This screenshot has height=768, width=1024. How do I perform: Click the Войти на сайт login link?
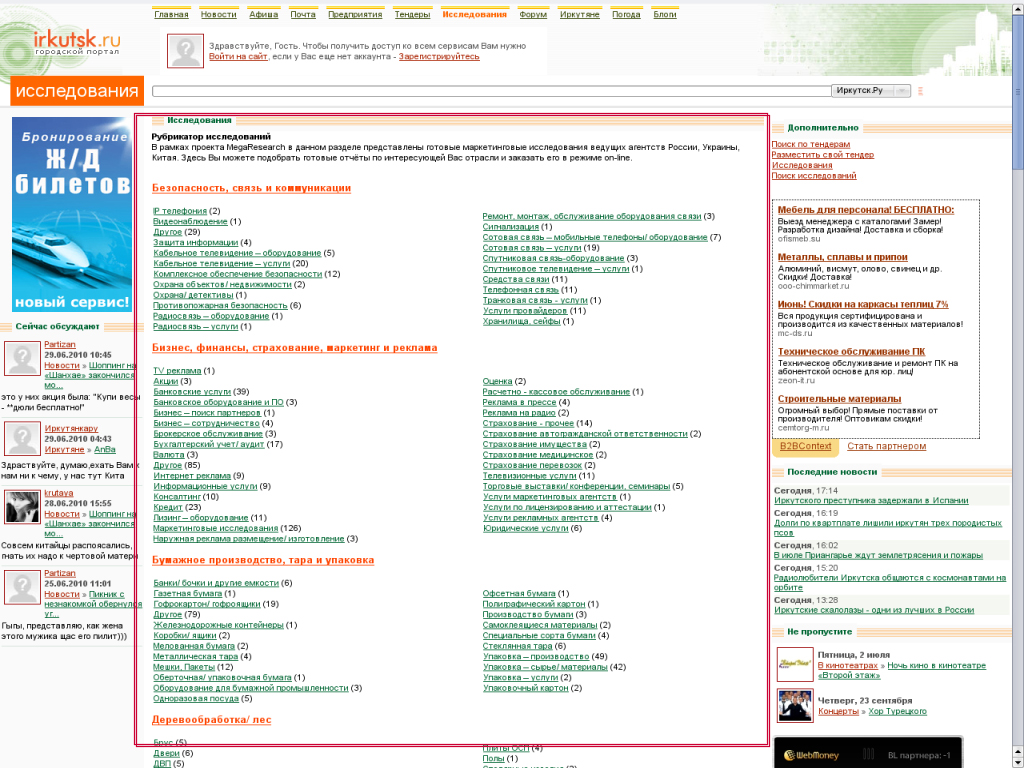point(238,57)
